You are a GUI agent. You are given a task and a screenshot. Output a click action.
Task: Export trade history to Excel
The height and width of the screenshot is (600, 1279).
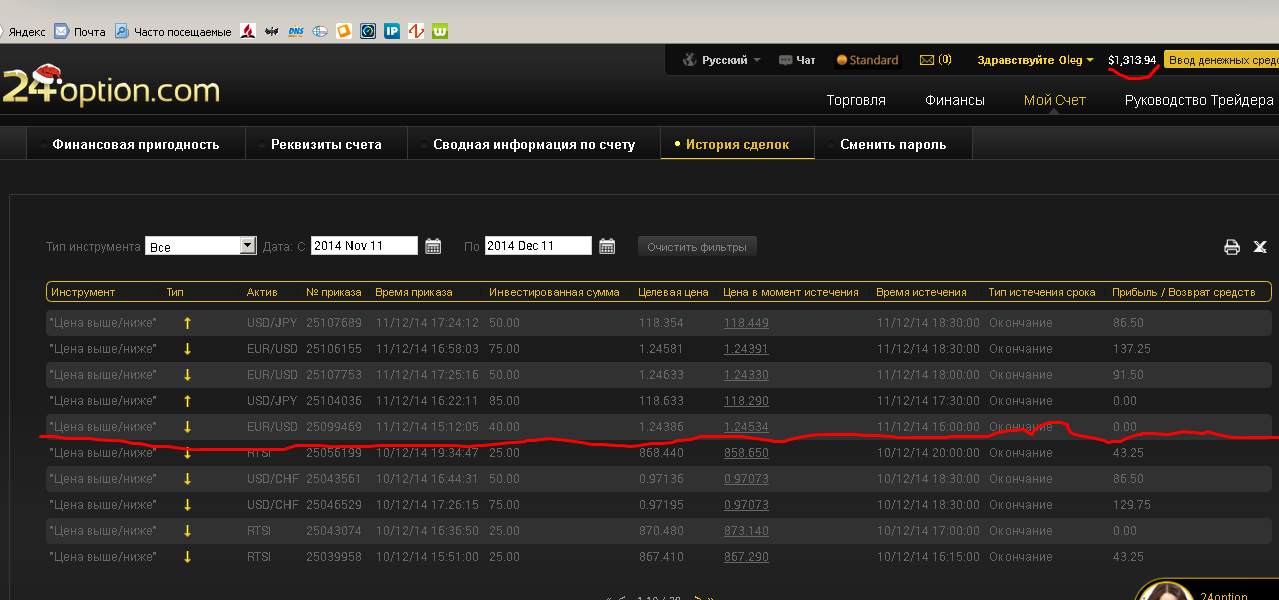pyautogui.click(x=1260, y=247)
